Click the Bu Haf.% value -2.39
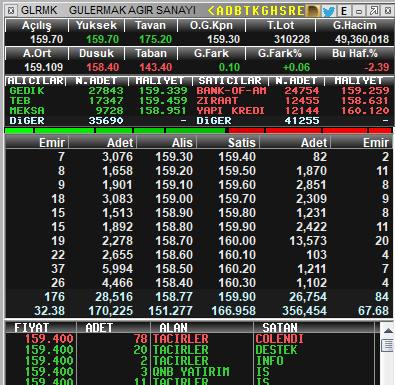Viewport: 395px width, 385px height. pyautogui.click(x=377, y=67)
